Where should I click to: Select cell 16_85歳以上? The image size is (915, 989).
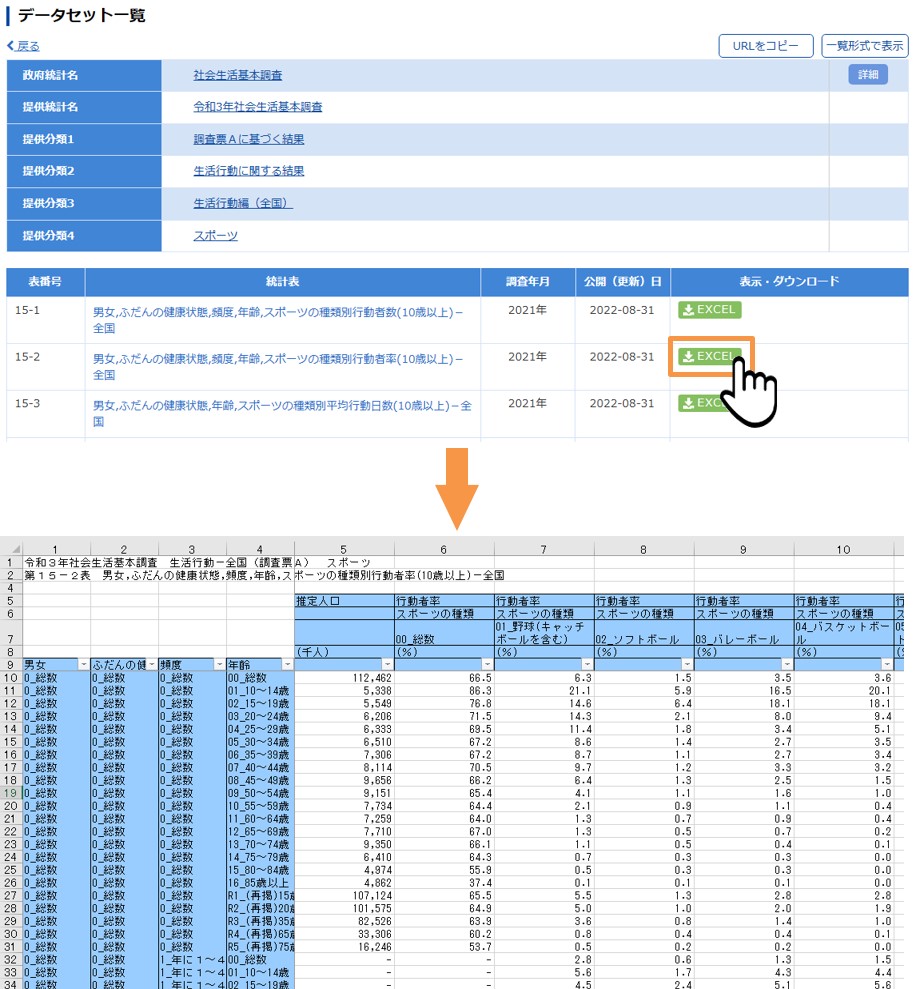click(260, 883)
